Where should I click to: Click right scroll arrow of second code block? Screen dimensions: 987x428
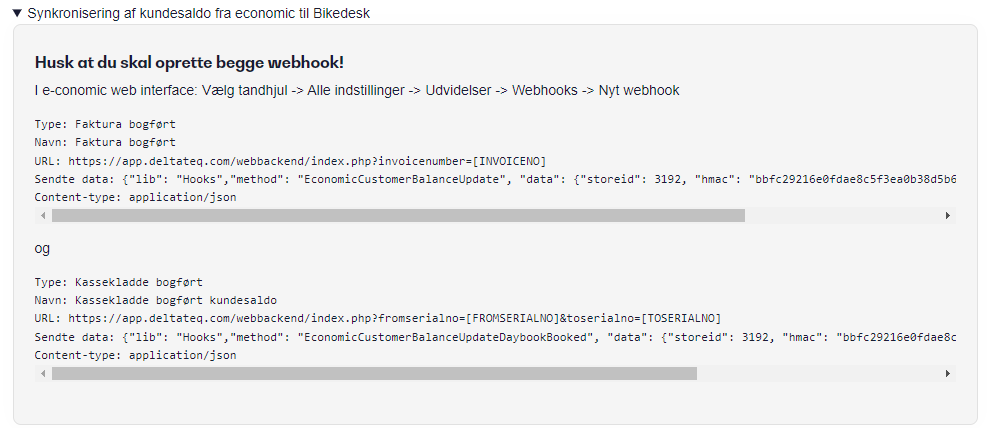point(948,374)
